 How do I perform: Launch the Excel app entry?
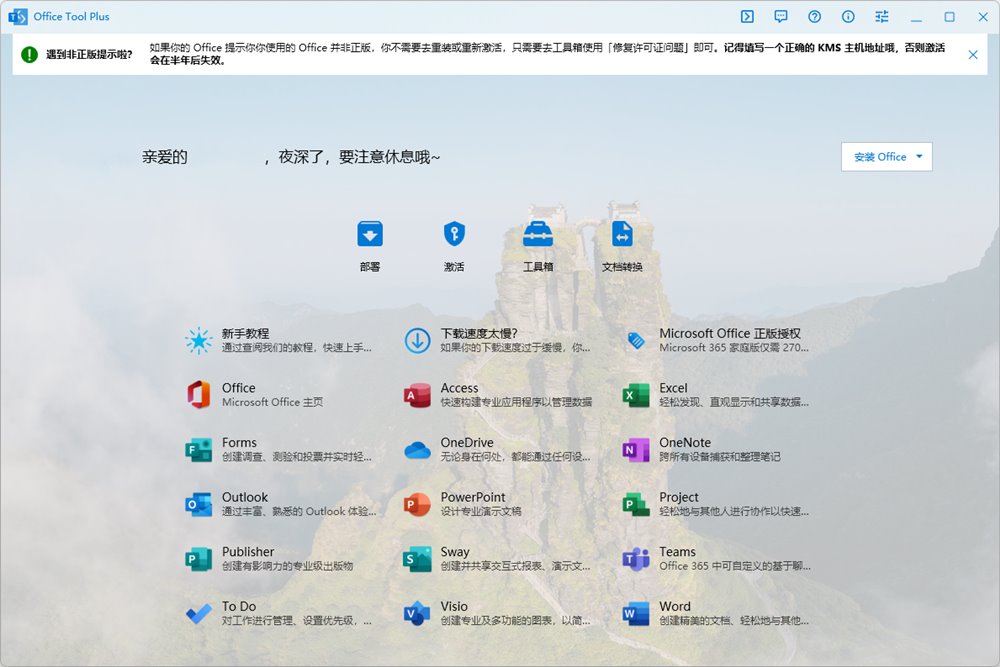click(673, 389)
